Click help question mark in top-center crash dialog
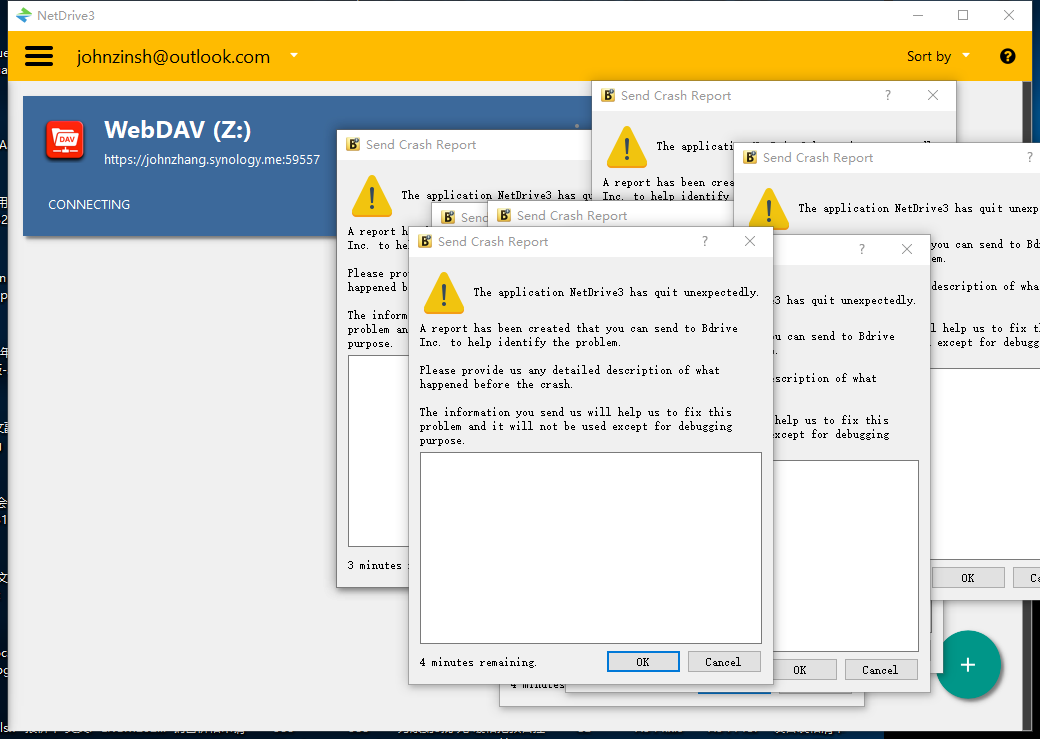 [x=887, y=96]
